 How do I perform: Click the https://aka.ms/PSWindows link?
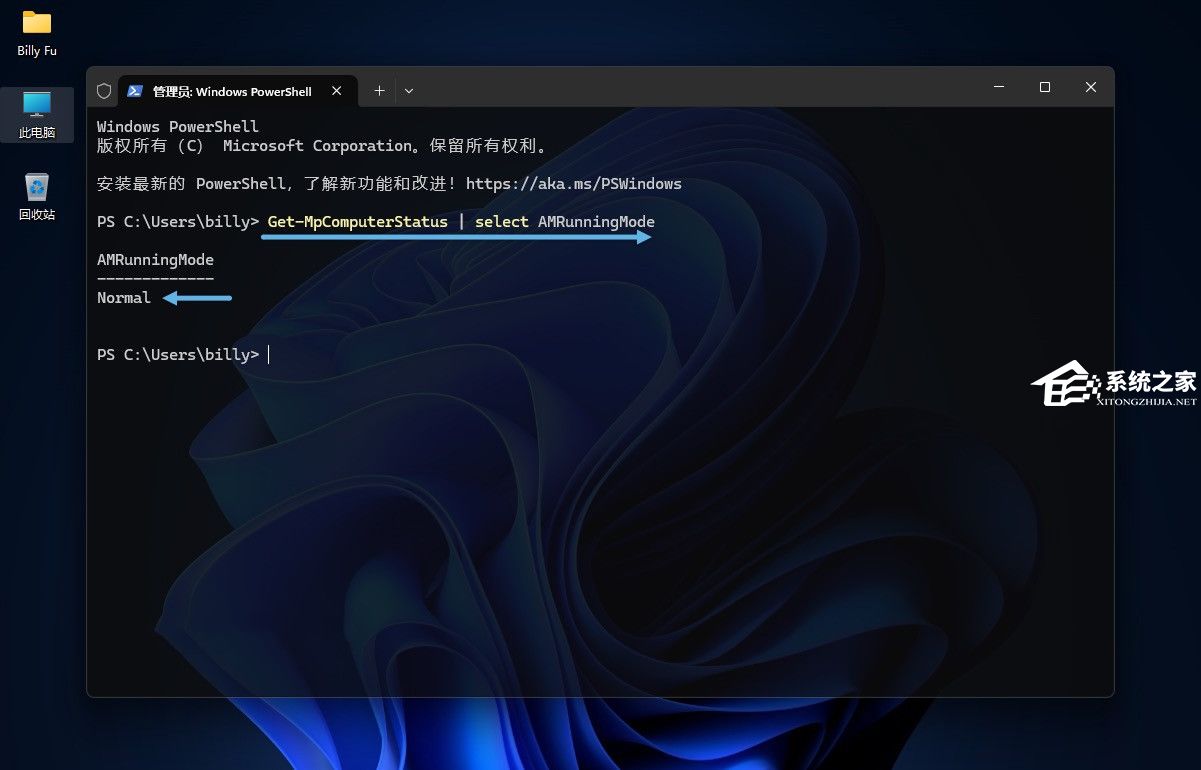point(574,184)
